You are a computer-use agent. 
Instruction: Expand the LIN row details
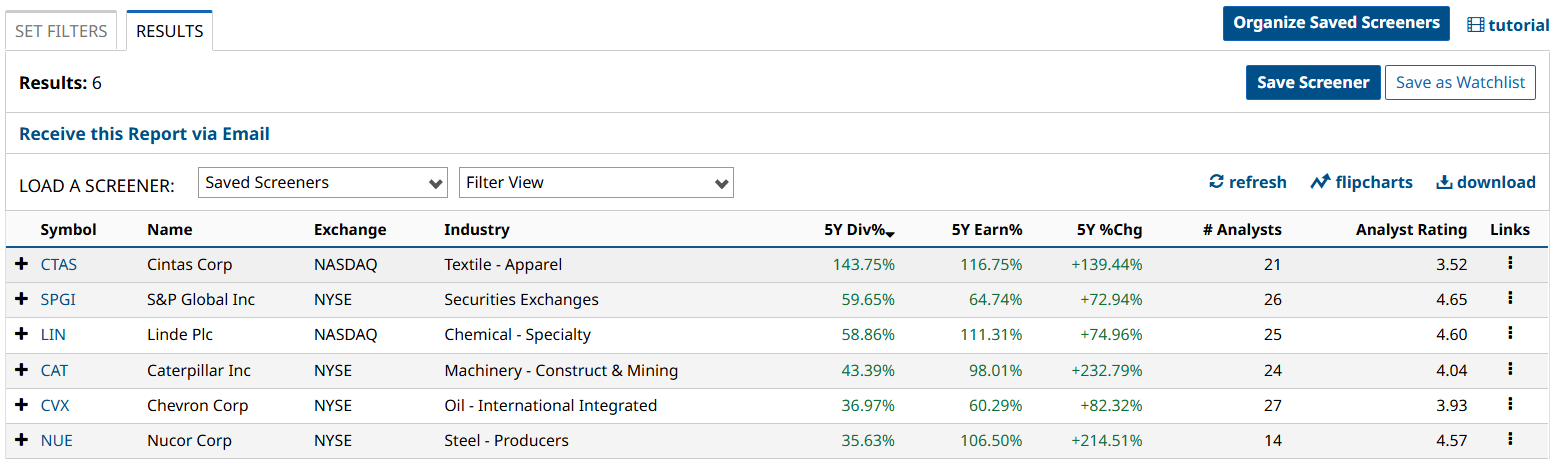22,334
